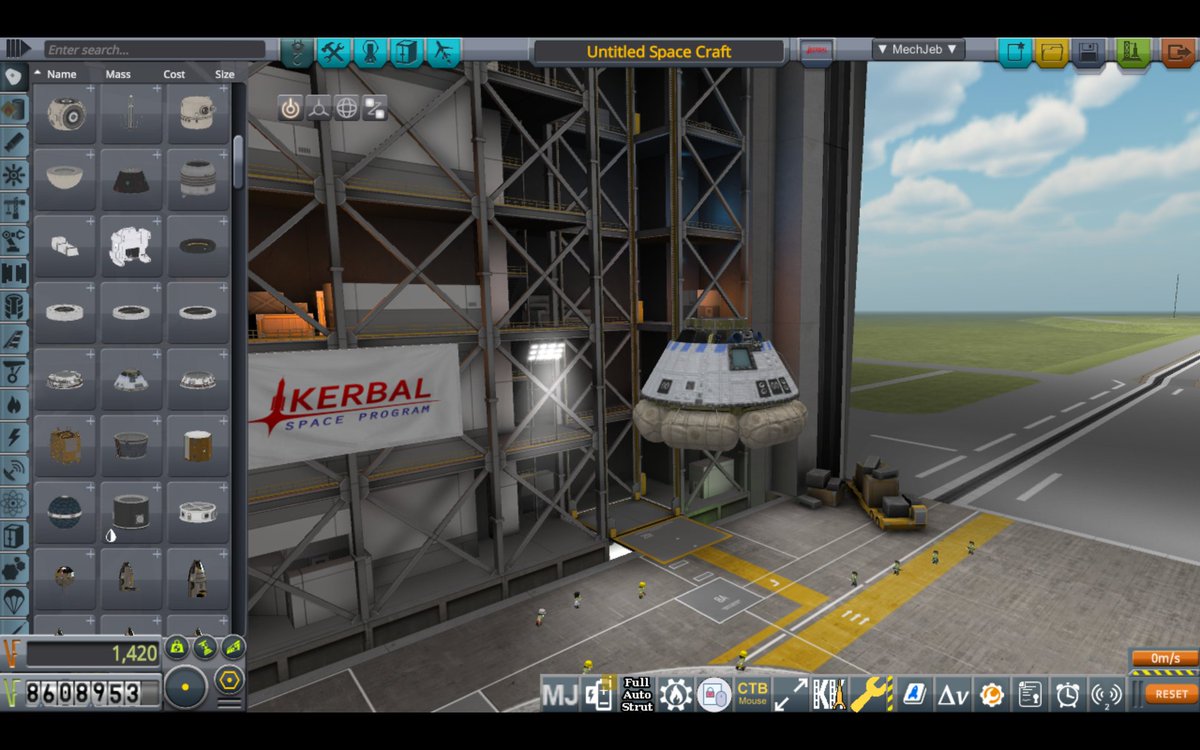Viewport: 1200px width, 750px height.
Task: Open the signal waves toolbar icon
Action: pos(1106,693)
